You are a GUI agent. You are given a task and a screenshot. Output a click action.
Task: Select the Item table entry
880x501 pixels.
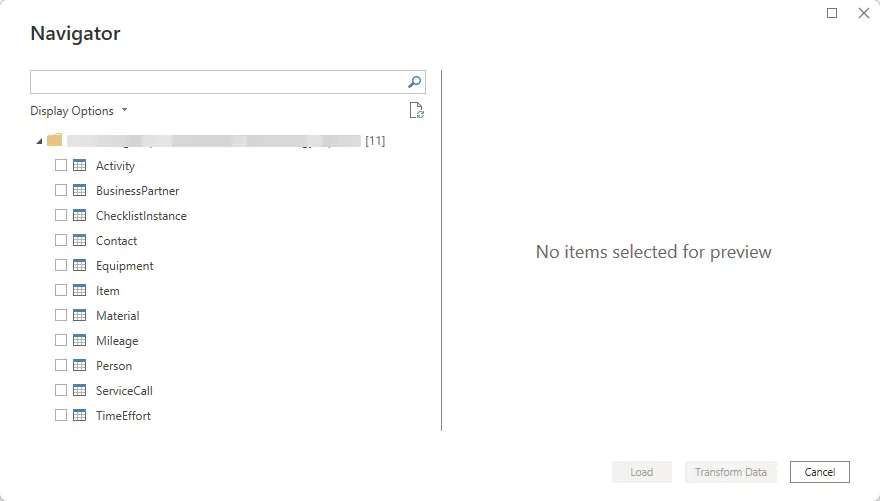point(108,291)
